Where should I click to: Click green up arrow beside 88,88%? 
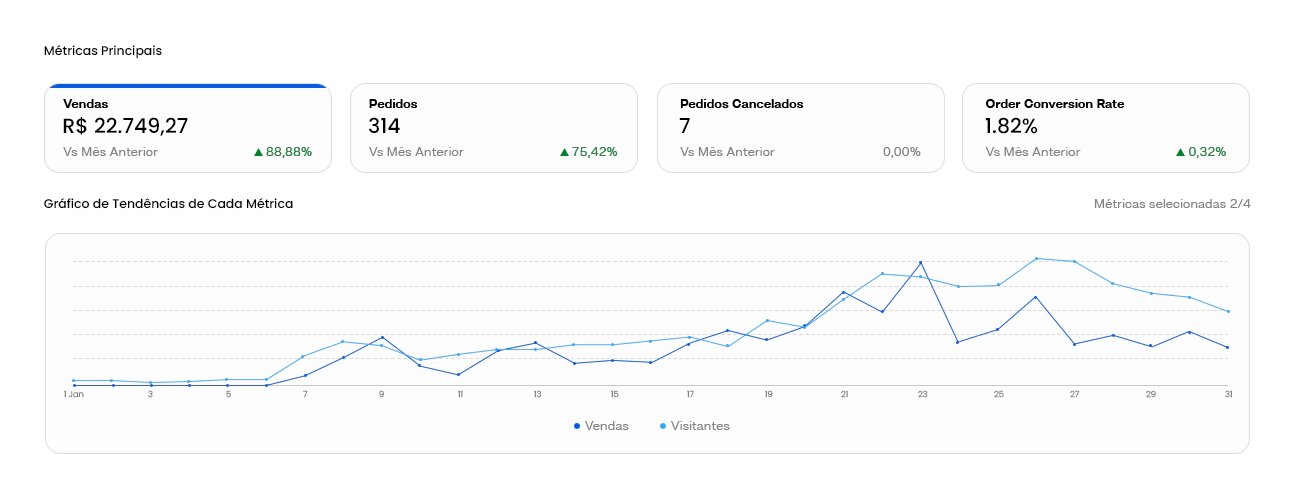tap(258, 152)
